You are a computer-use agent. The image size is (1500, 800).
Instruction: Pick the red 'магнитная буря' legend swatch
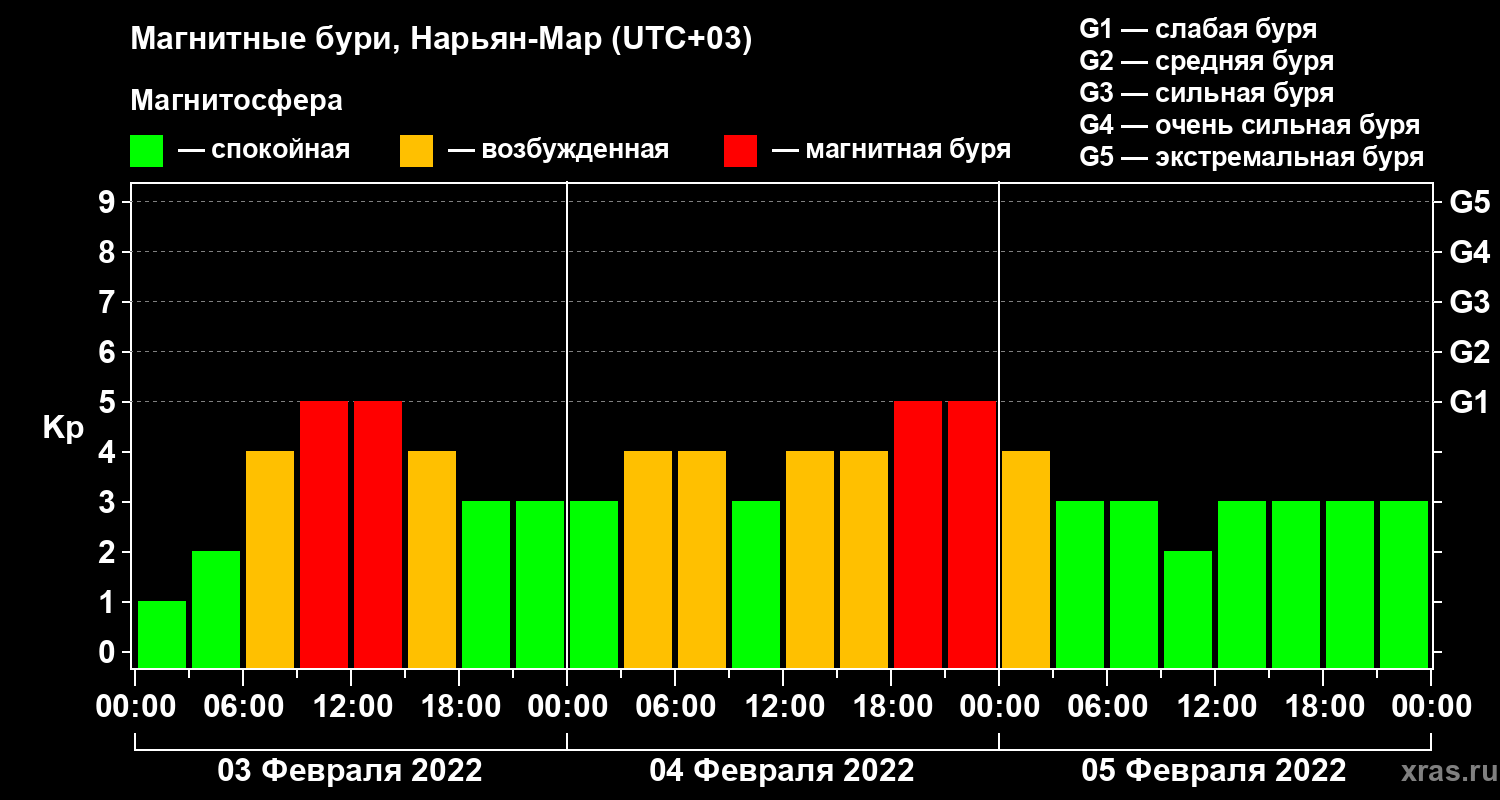coord(740,151)
